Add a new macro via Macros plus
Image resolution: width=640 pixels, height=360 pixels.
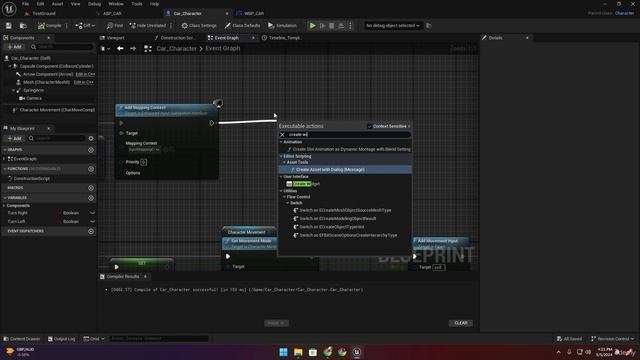tap(91, 188)
